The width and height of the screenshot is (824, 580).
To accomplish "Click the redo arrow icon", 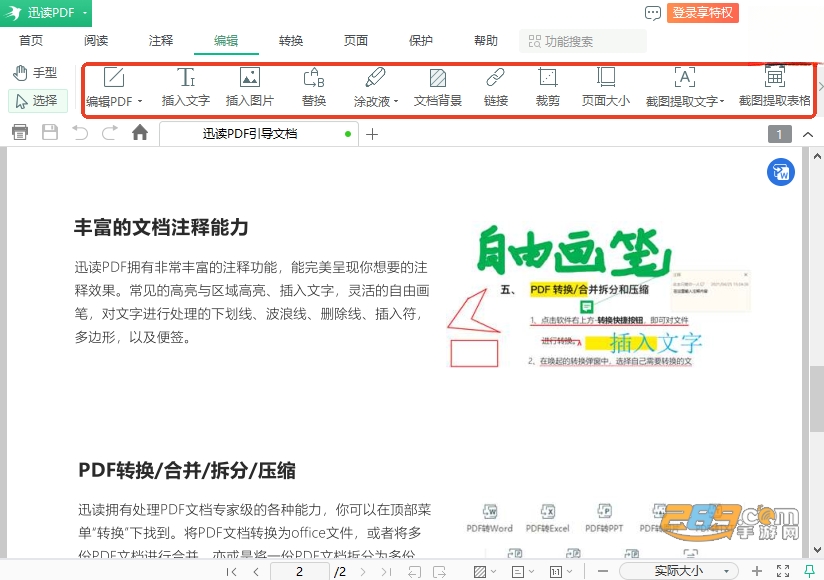I will (x=109, y=132).
